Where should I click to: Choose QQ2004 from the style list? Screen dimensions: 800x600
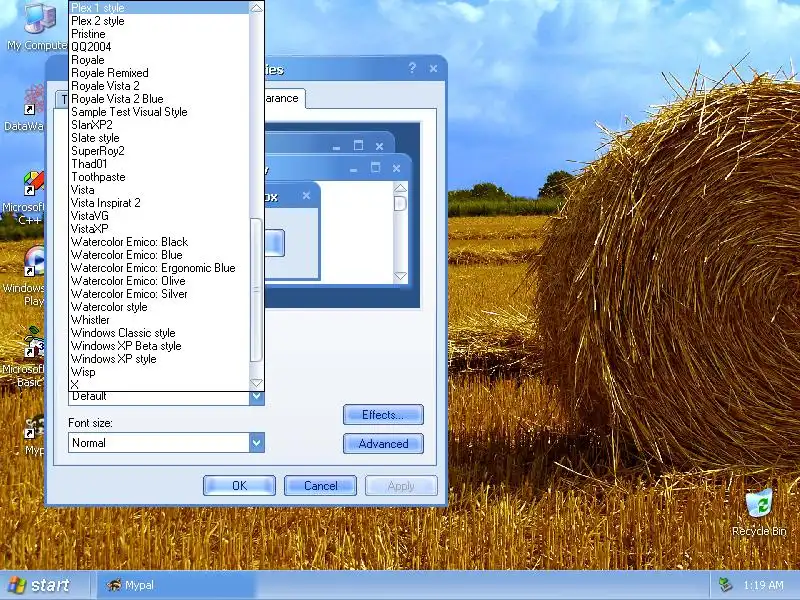click(159, 47)
